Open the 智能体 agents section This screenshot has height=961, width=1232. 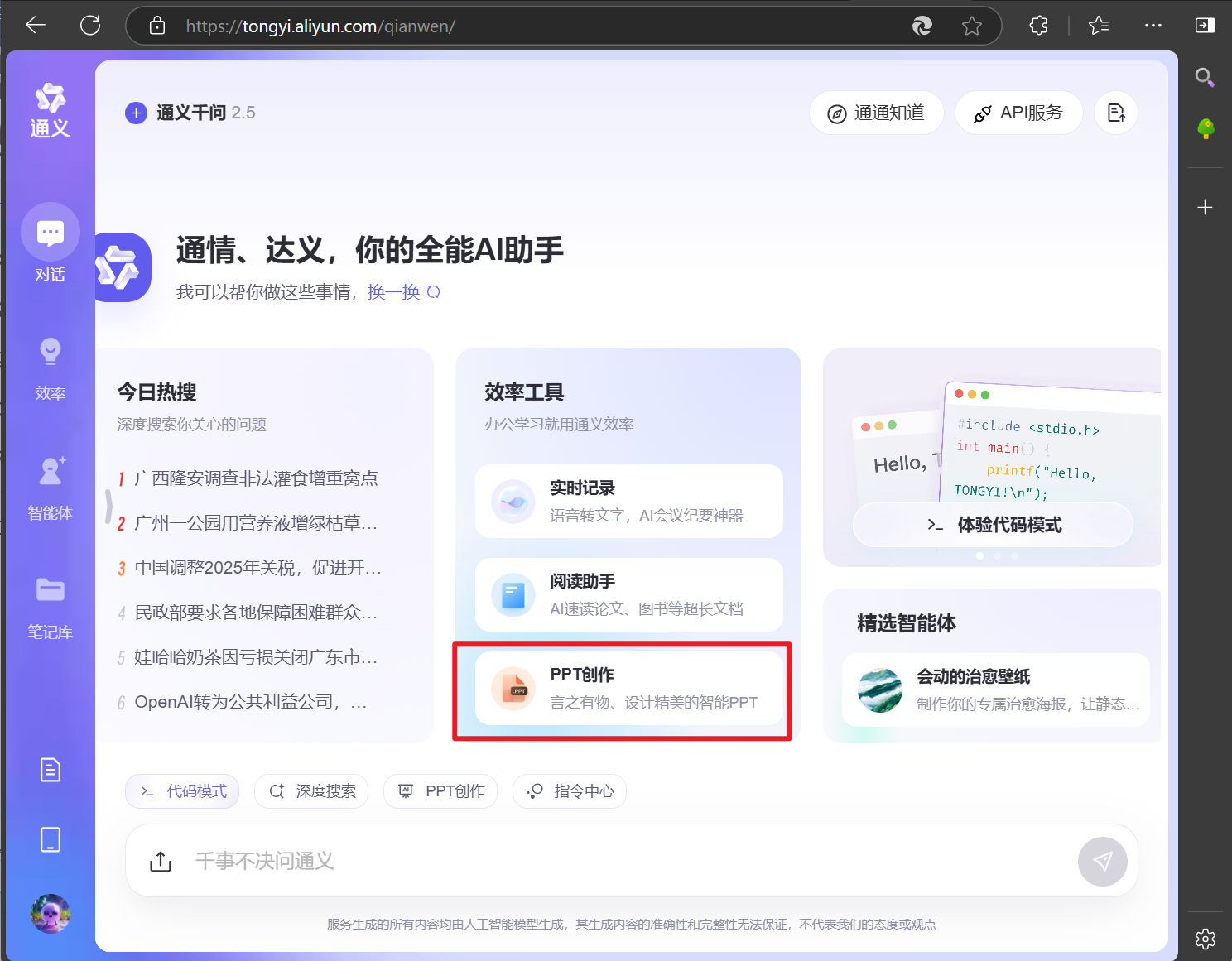coord(50,484)
